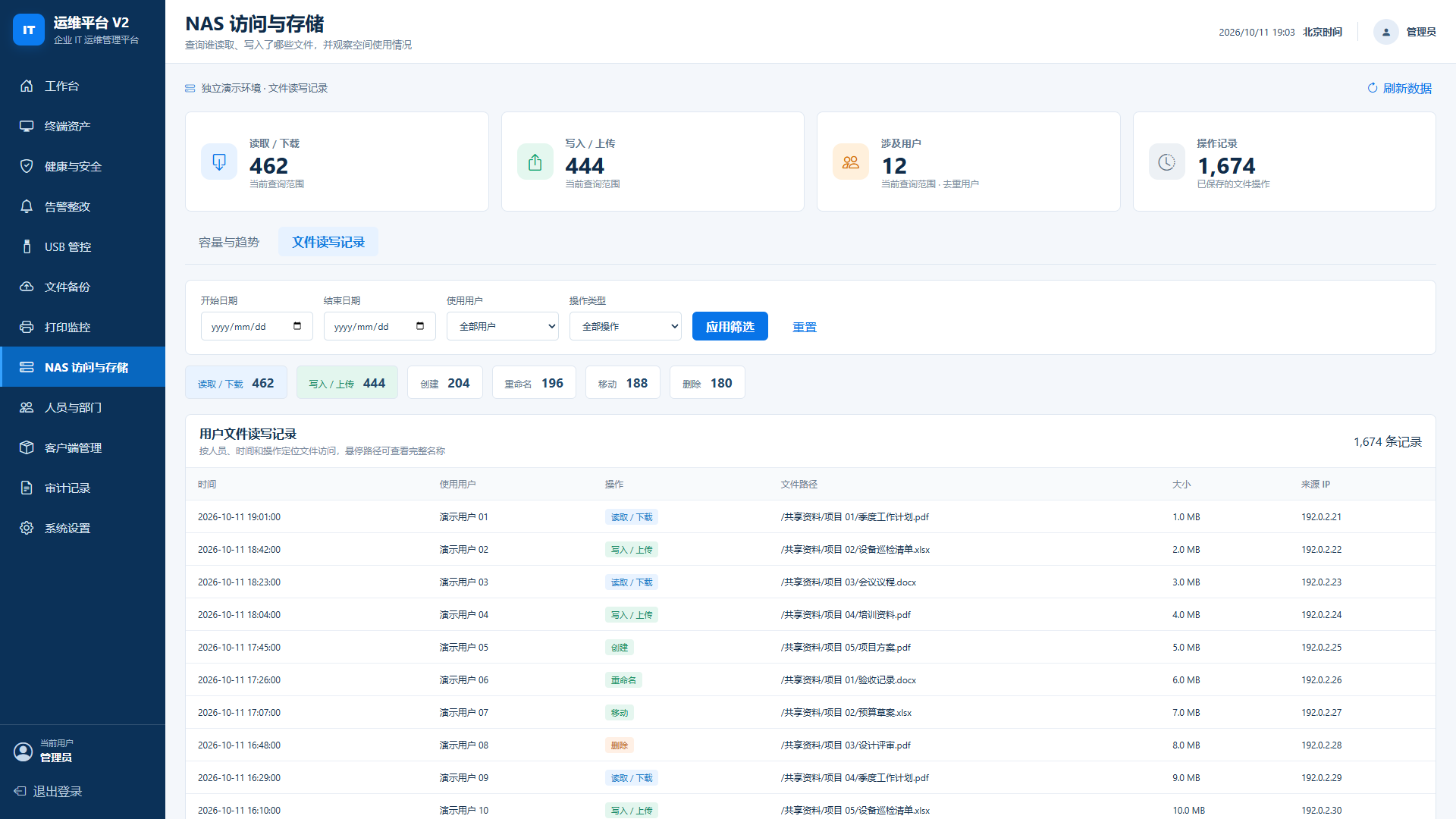Click the 系统设置 gear icon
The height and width of the screenshot is (819, 1456).
click(x=27, y=528)
